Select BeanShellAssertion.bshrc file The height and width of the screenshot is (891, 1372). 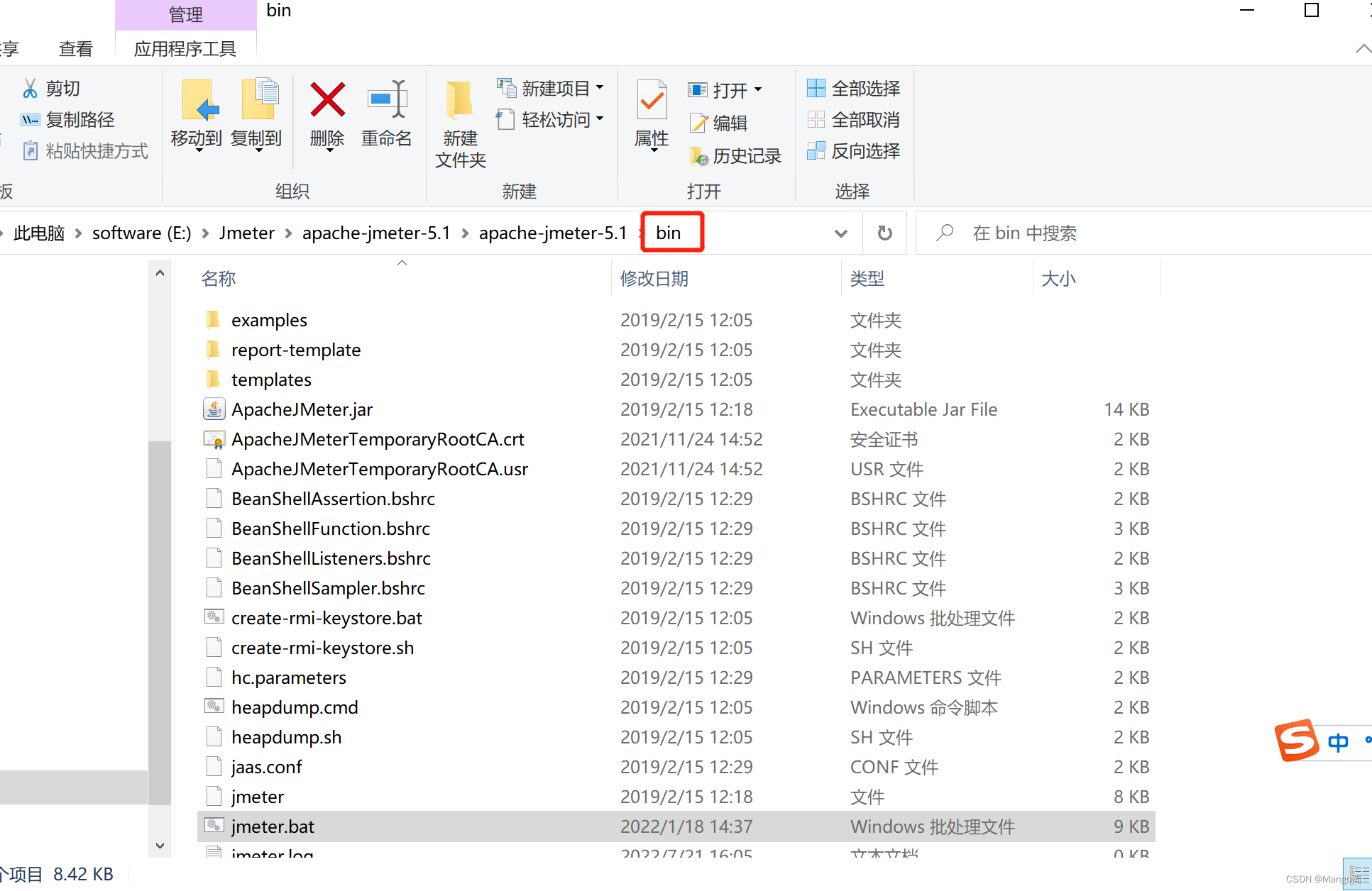point(333,499)
